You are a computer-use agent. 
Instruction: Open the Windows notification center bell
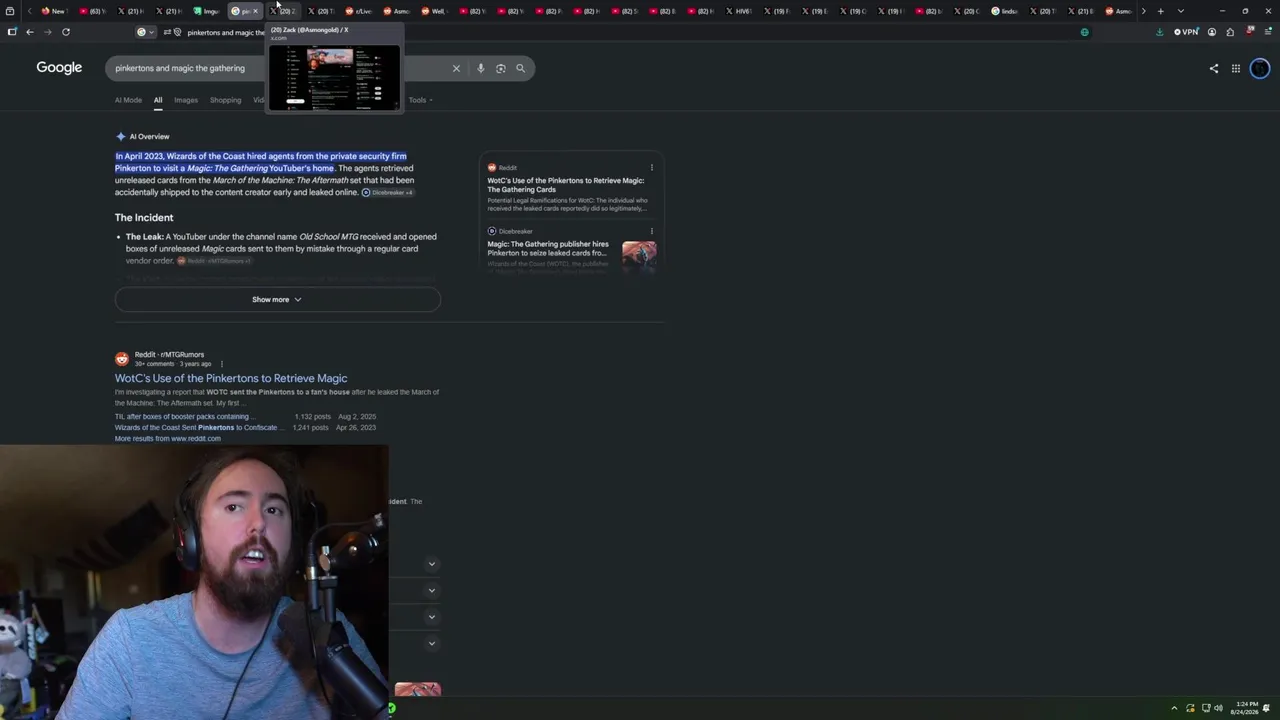point(1266,708)
